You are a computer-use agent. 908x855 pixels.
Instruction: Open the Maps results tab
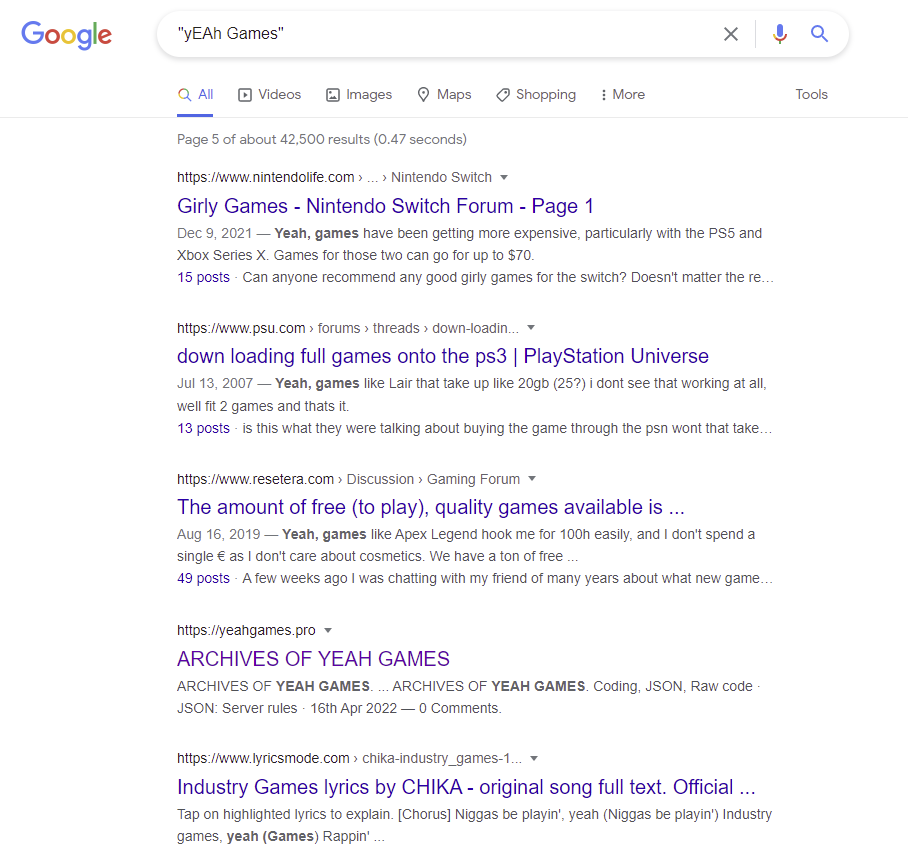coord(444,95)
